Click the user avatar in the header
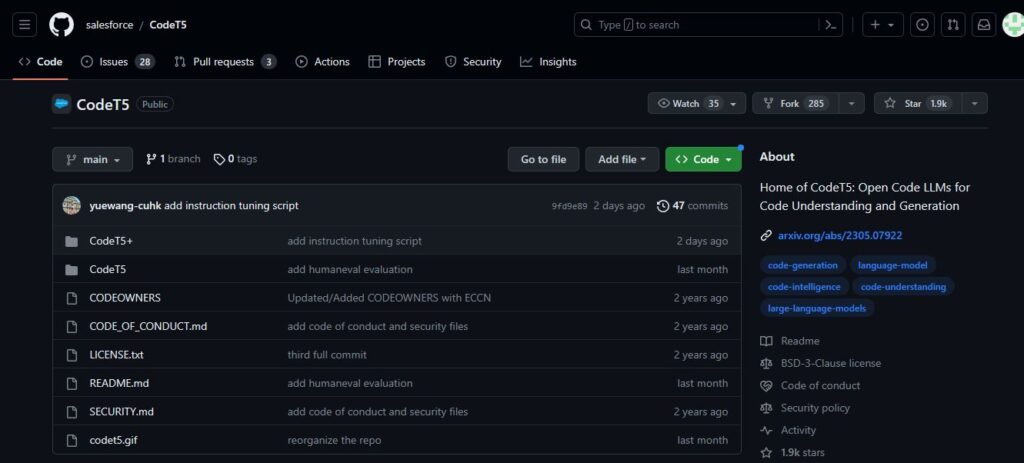This screenshot has width=1024, height=463. click(x=1014, y=25)
